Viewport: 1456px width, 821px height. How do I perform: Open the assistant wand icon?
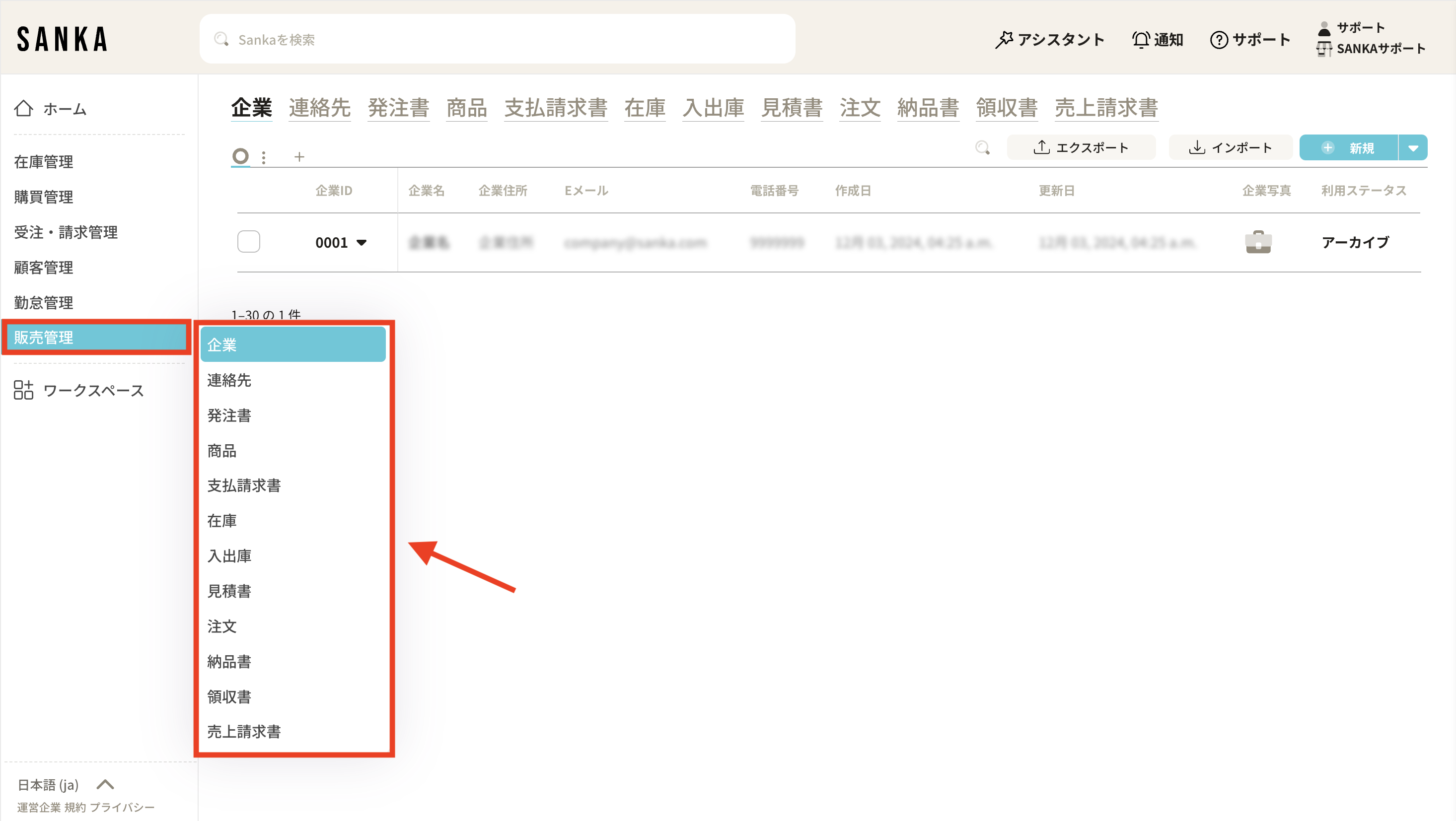coord(1004,40)
